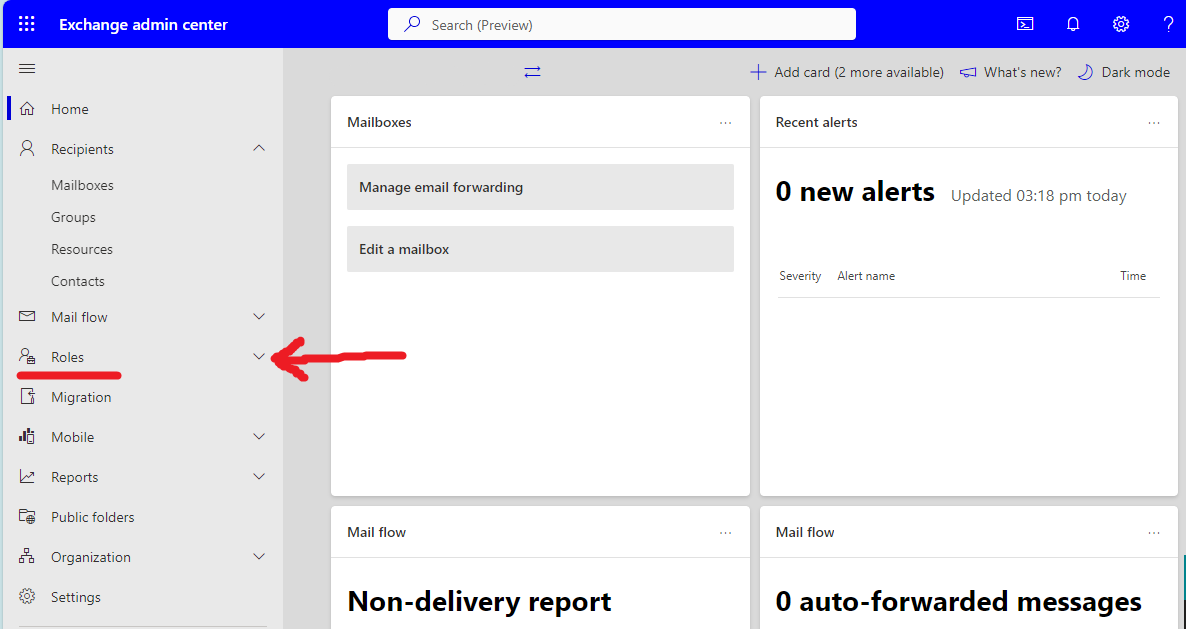1186x629 pixels.
Task: Collapse the navigation hamburger menu
Action: (x=27, y=69)
